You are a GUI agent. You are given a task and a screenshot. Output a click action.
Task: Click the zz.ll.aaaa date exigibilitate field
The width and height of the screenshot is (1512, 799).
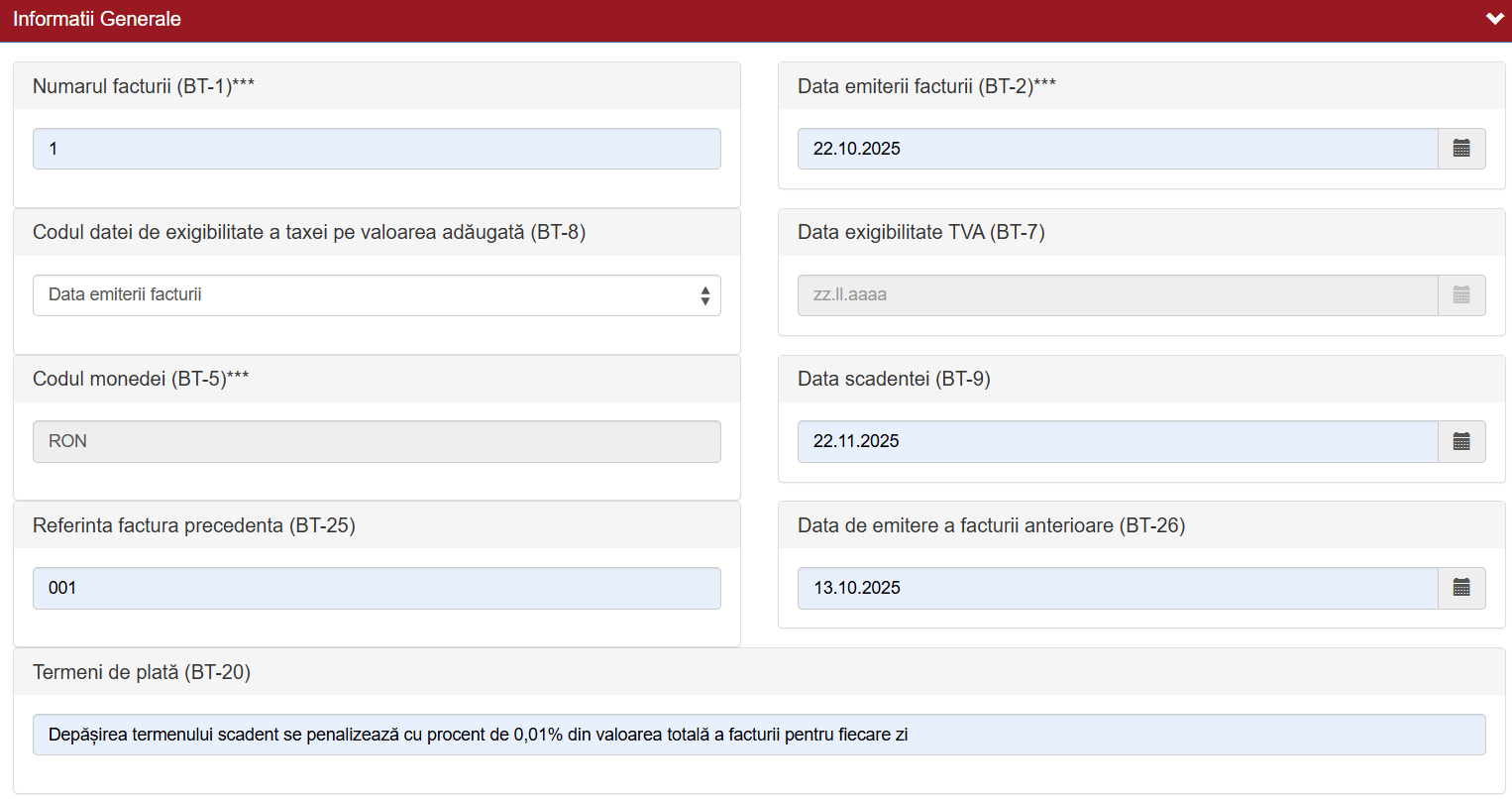[x=1117, y=295]
